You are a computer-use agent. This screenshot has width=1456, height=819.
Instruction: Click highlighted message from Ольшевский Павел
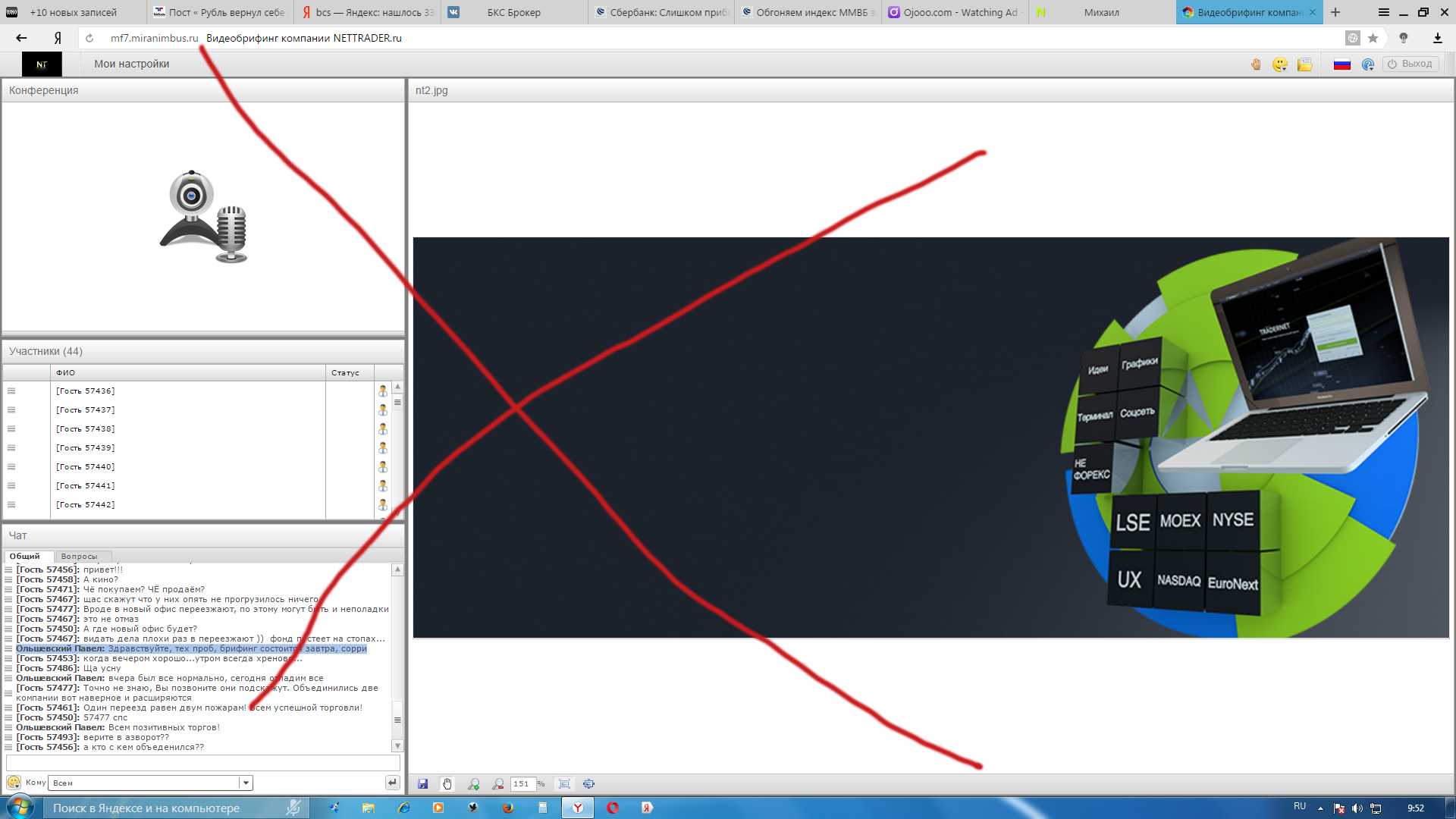[x=191, y=648]
